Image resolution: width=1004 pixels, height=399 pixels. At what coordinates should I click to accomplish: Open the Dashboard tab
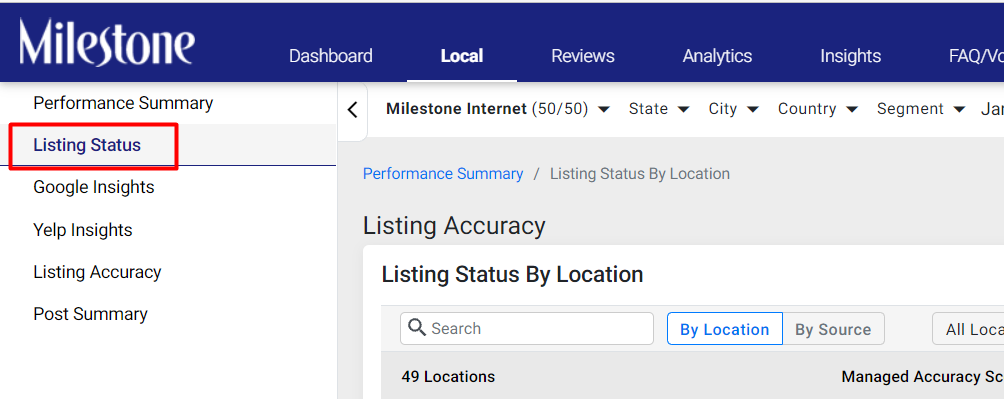[x=330, y=56]
